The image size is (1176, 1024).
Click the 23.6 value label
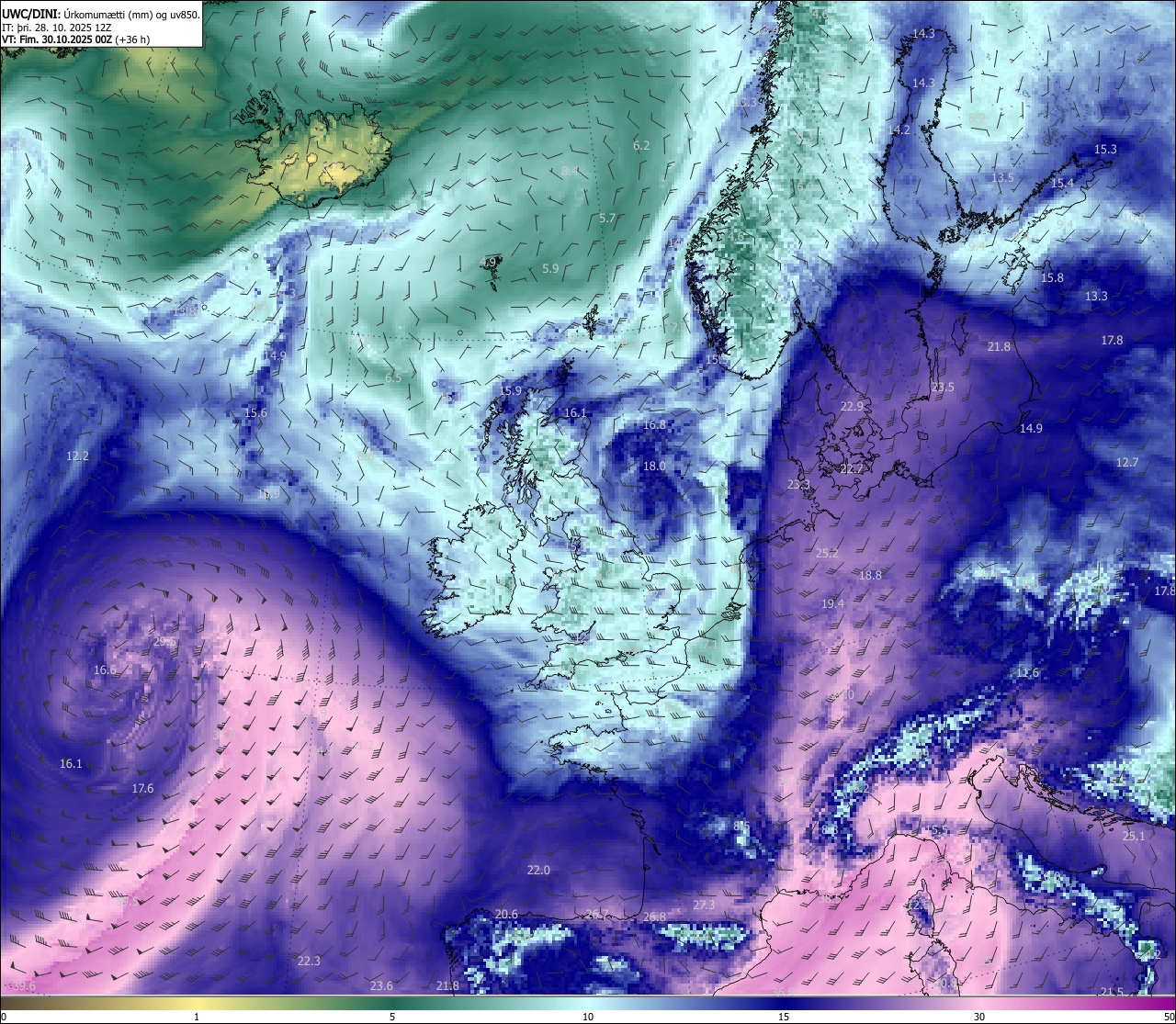(381, 985)
